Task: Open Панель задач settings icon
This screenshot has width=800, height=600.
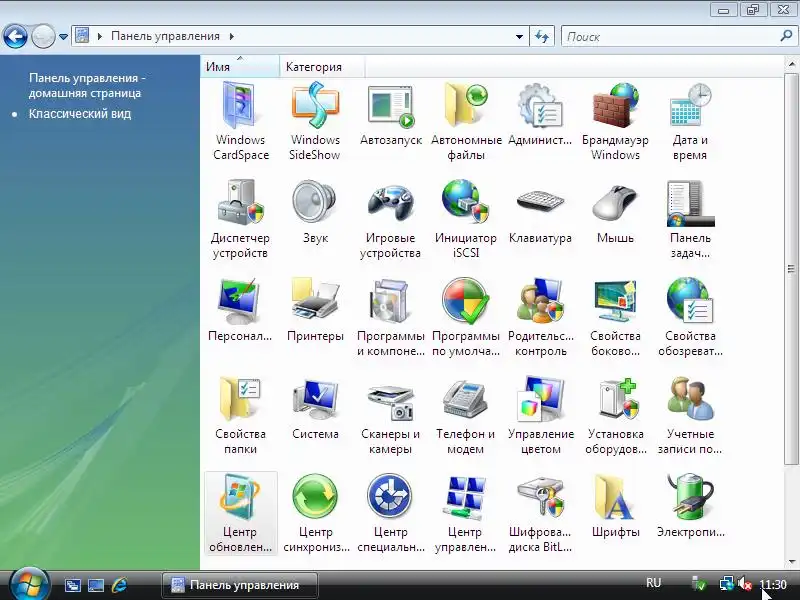Action: coord(690,220)
